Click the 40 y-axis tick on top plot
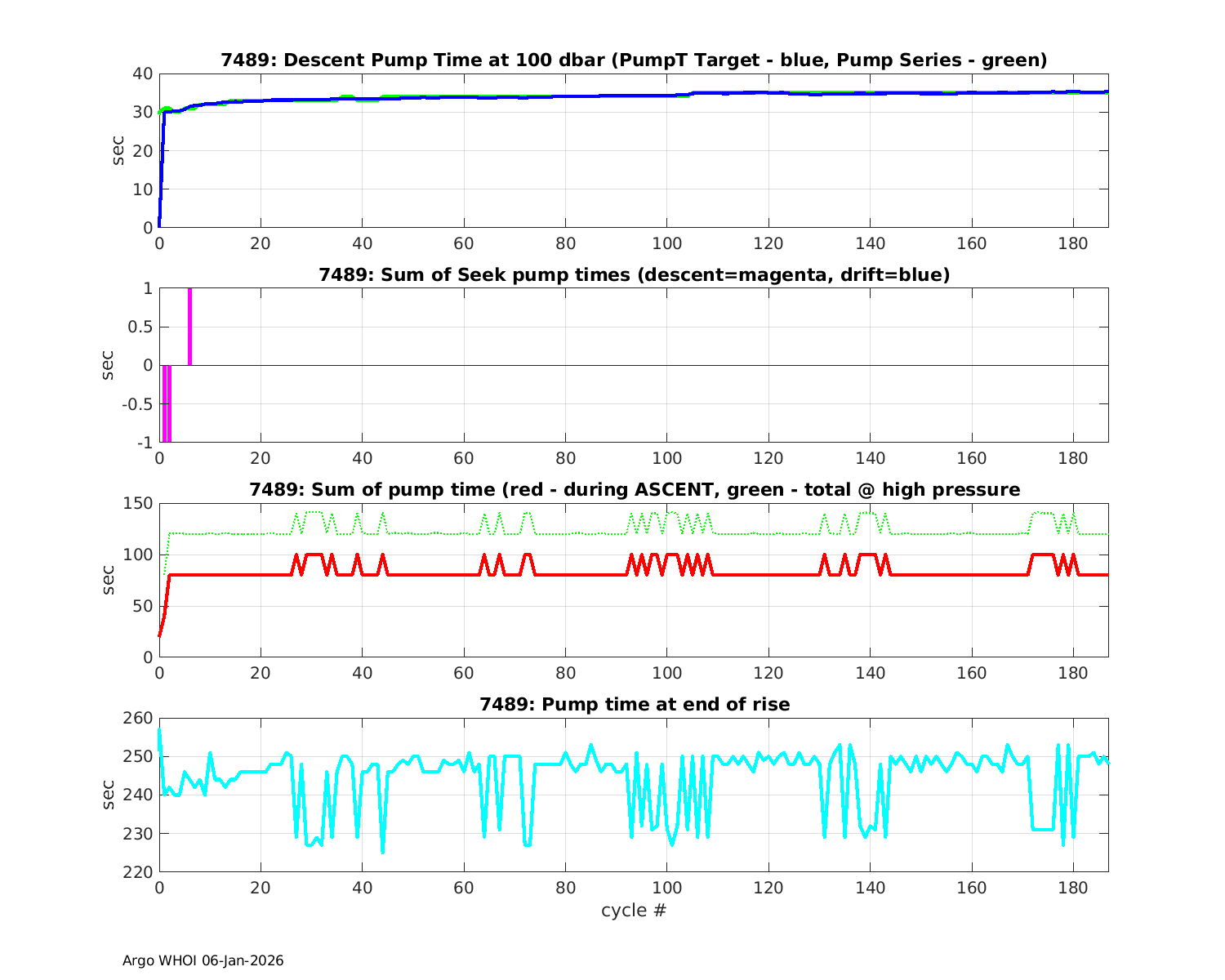 (x=143, y=73)
